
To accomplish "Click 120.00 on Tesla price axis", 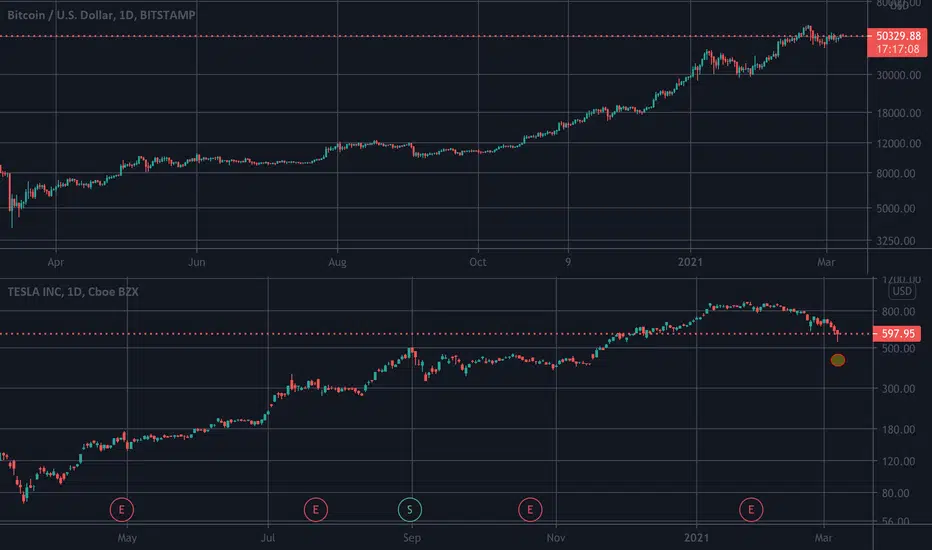I will pos(898,461).
